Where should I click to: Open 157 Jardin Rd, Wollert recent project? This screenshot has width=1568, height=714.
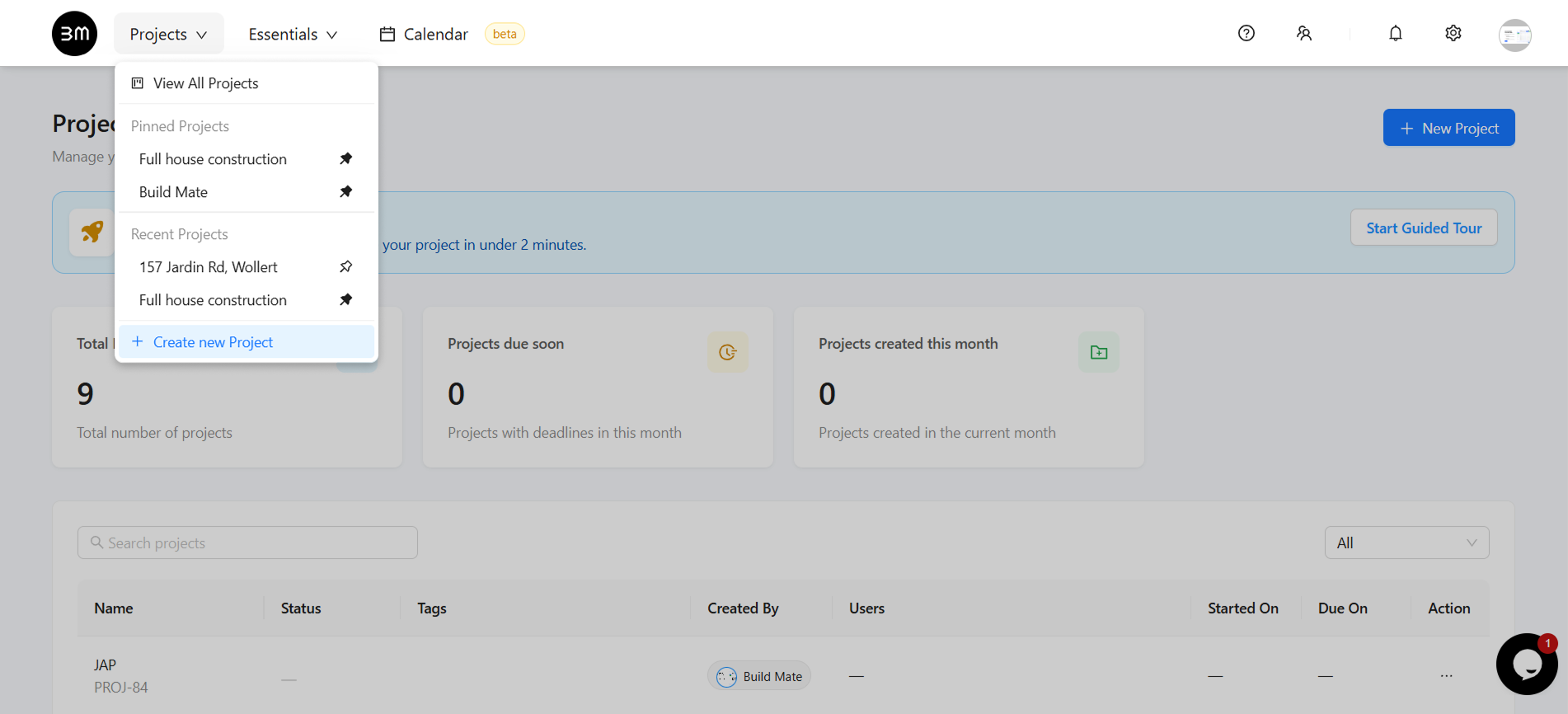208,267
